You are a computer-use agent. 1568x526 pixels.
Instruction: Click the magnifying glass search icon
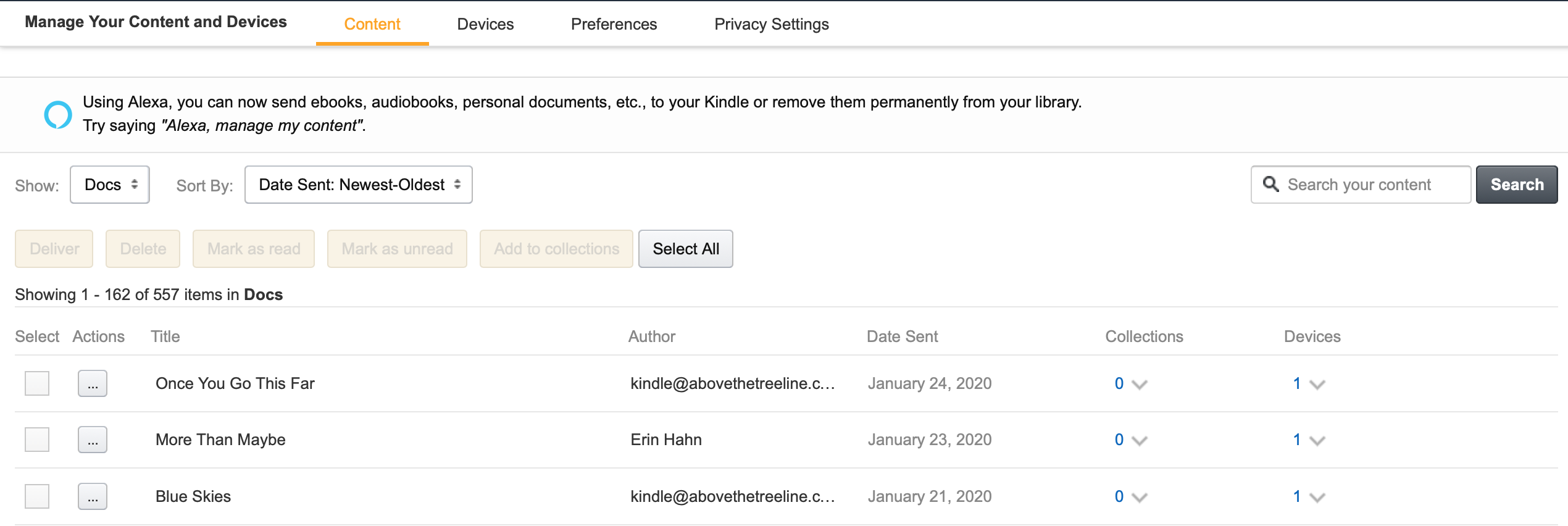[x=1272, y=184]
